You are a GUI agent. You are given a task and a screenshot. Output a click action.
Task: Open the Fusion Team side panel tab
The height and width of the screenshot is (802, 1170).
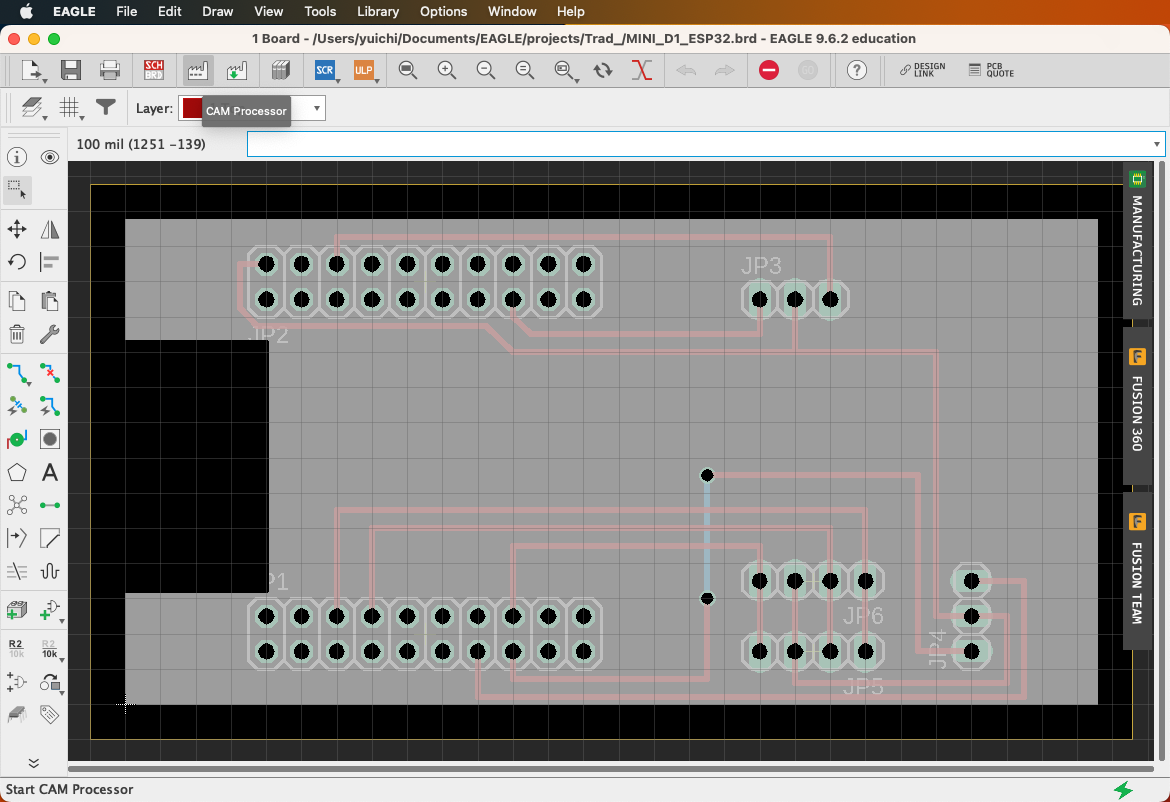[x=1136, y=571]
